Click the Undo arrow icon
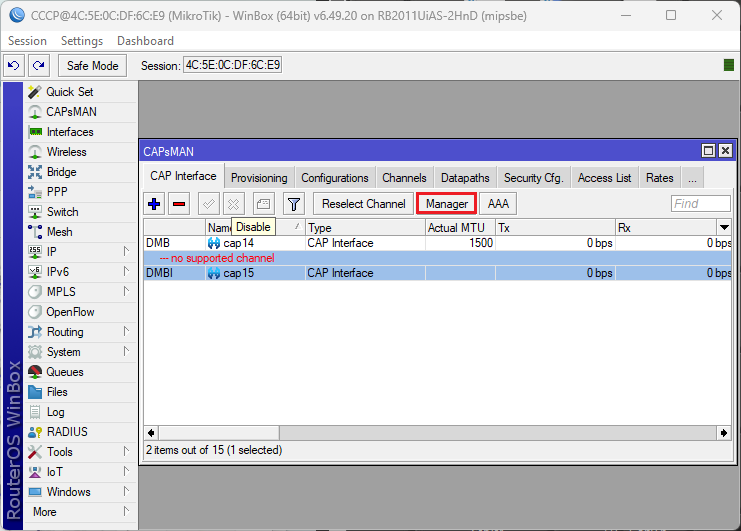Viewport: 741px width, 531px height. click(x=14, y=65)
